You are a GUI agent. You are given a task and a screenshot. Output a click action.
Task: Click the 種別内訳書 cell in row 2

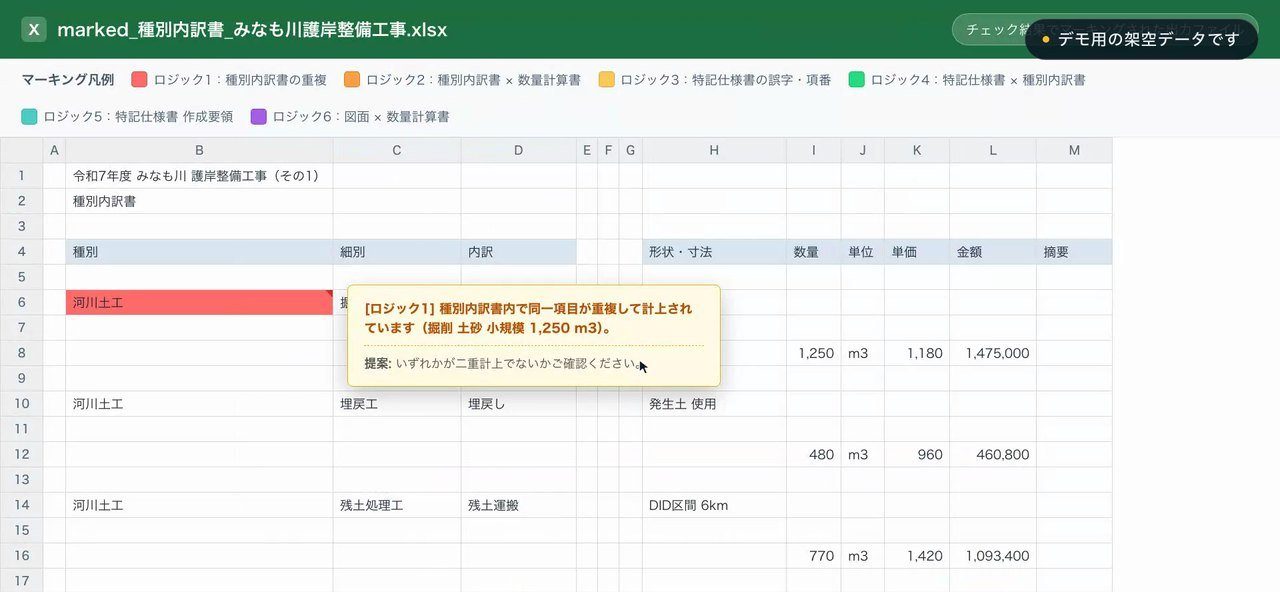pos(199,201)
